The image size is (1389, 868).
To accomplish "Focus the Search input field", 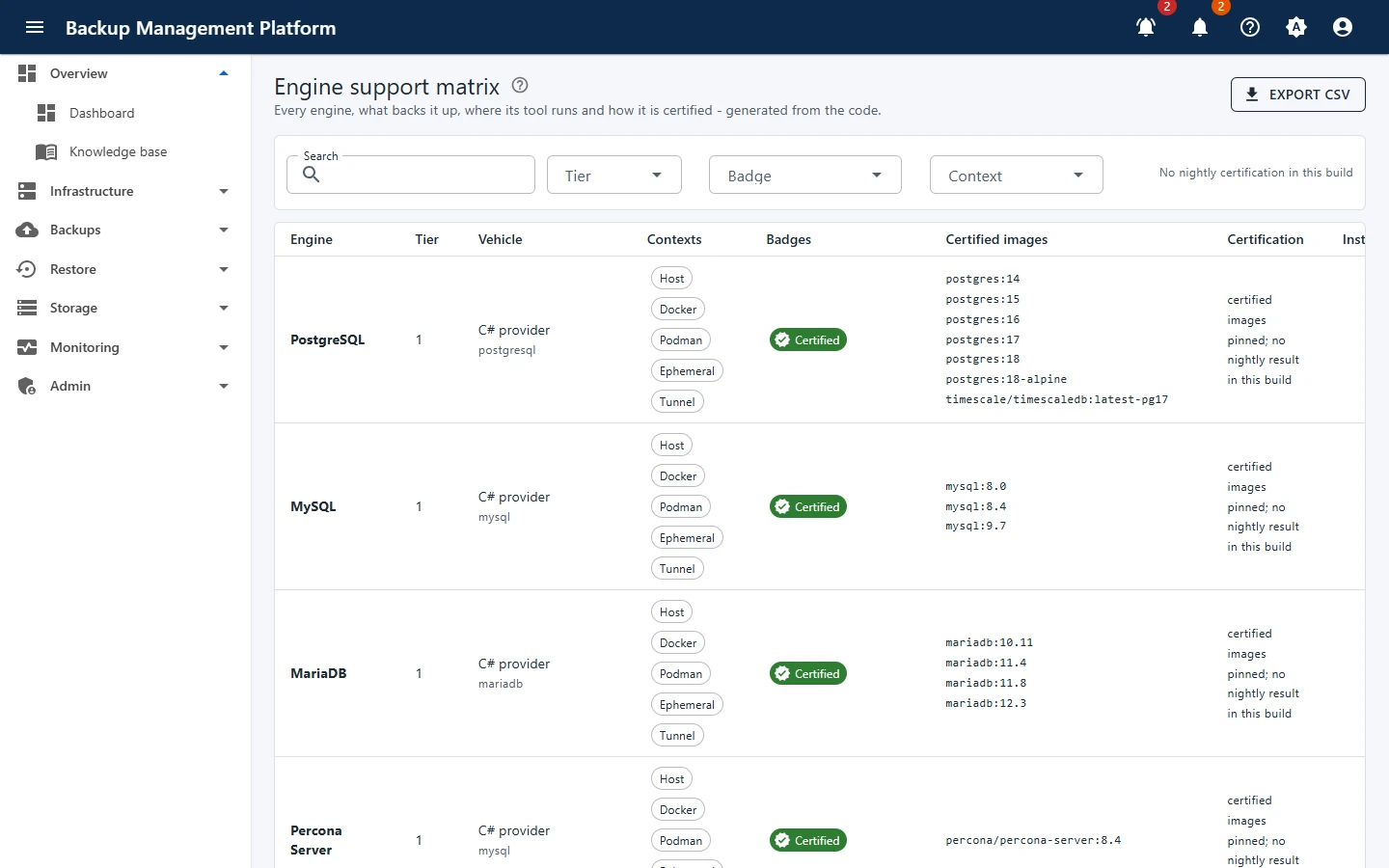I will tap(411, 175).
